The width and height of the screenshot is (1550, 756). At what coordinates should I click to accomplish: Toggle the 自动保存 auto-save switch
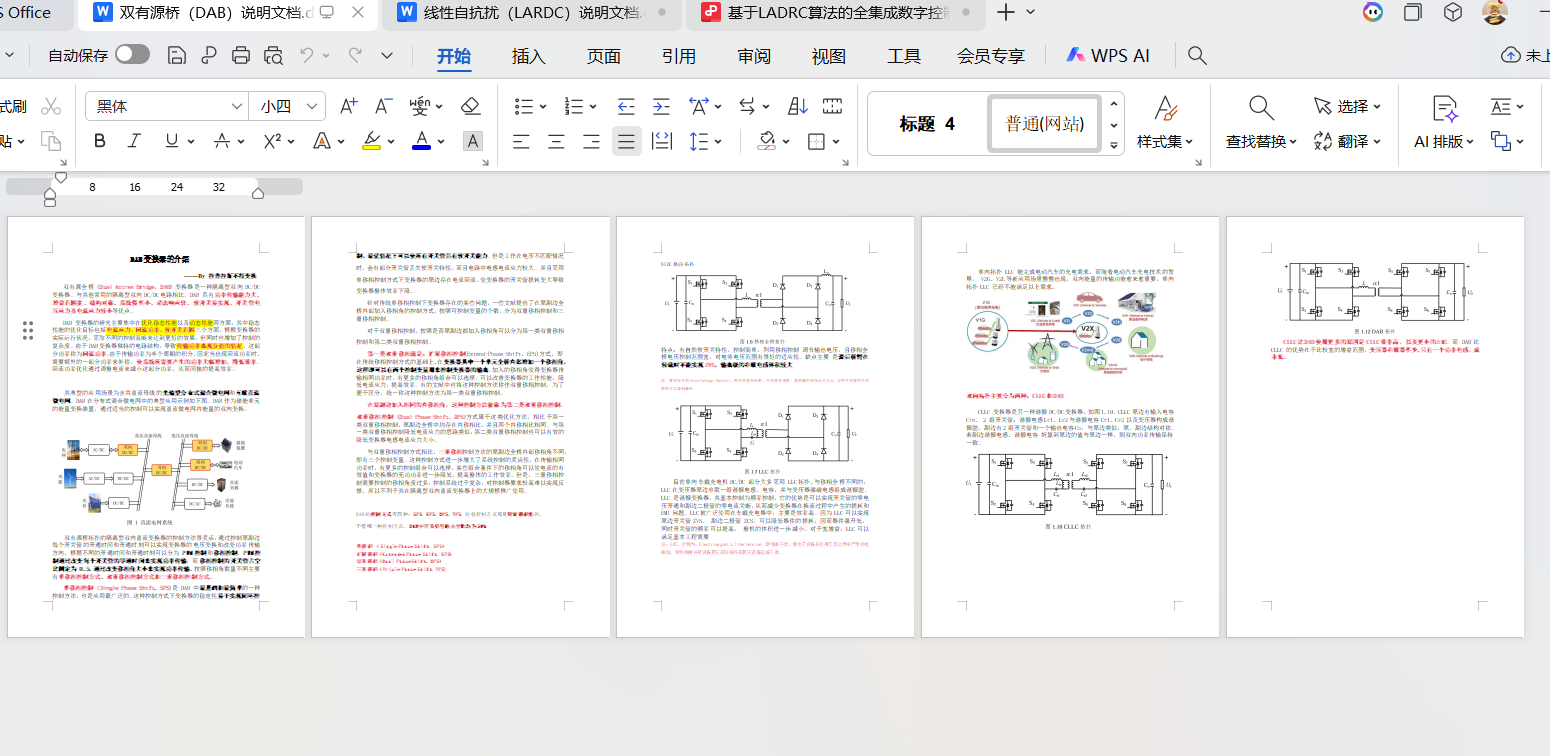[132, 55]
